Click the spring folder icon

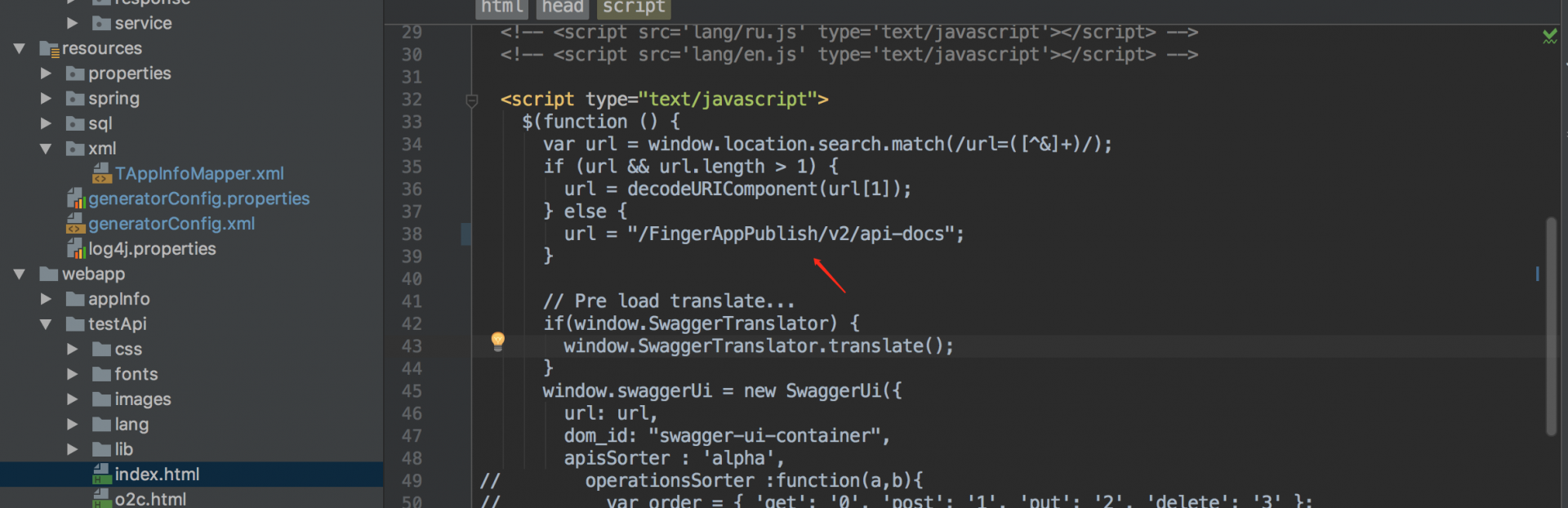tap(75, 99)
